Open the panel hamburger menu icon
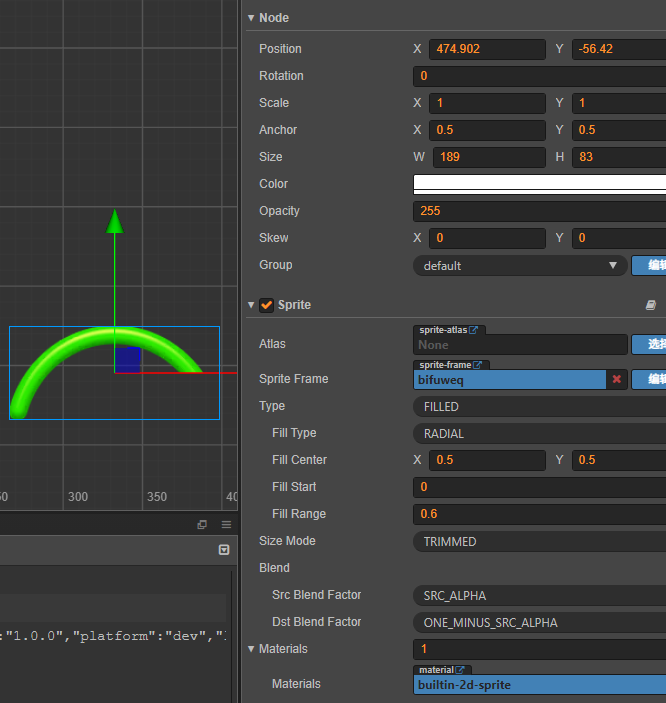The height and width of the screenshot is (703, 666). pos(226,524)
